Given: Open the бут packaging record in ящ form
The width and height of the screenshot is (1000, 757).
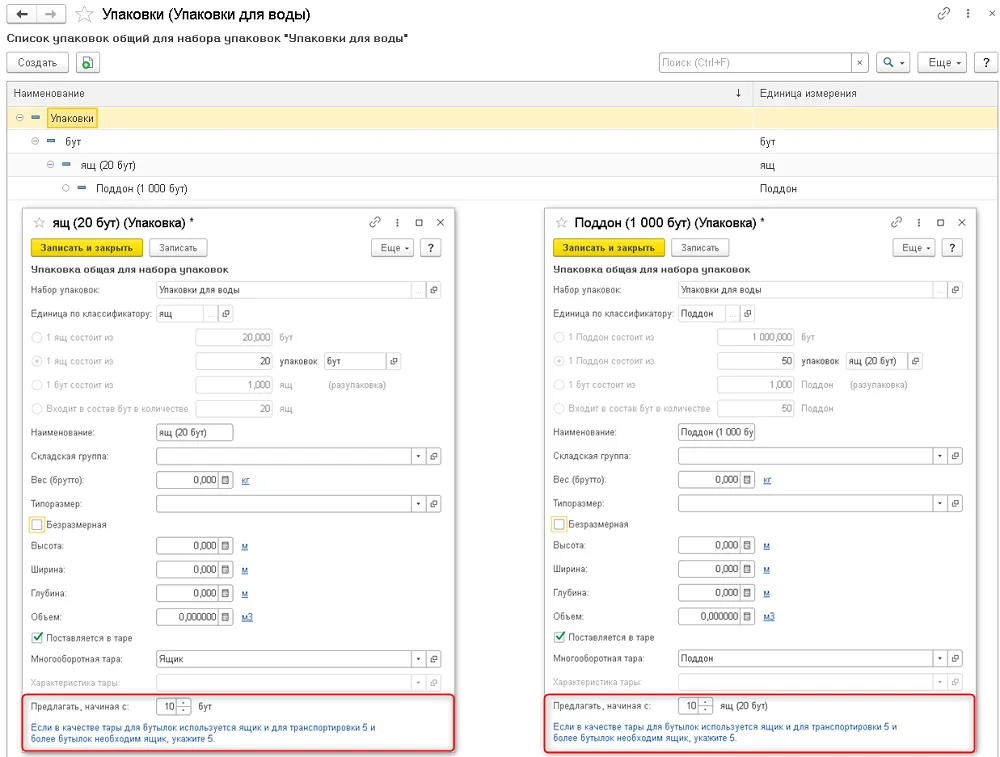Looking at the screenshot, I should [394, 361].
